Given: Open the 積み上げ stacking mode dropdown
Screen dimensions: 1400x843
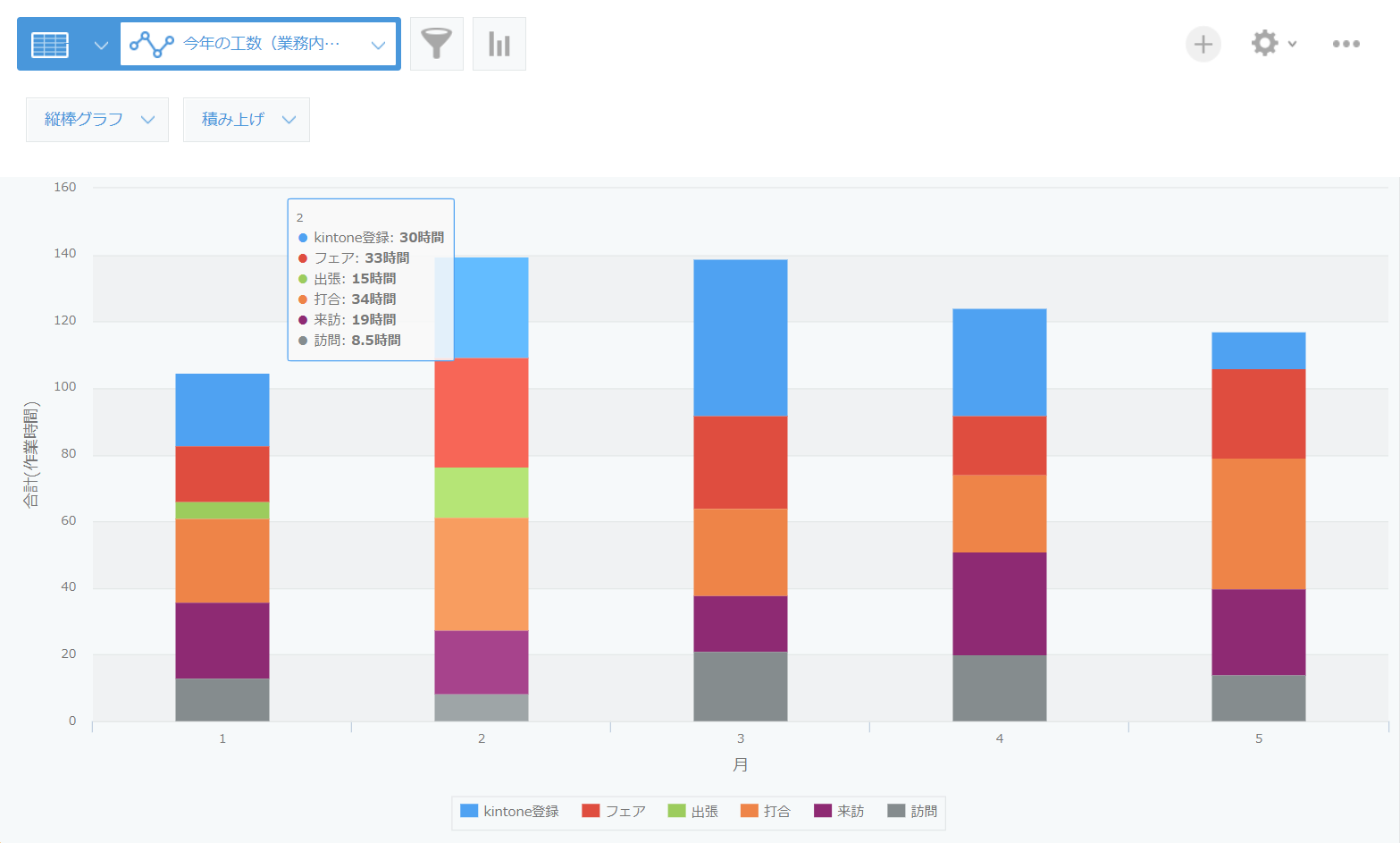Looking at the screenshot, I should tap(247, 120).
